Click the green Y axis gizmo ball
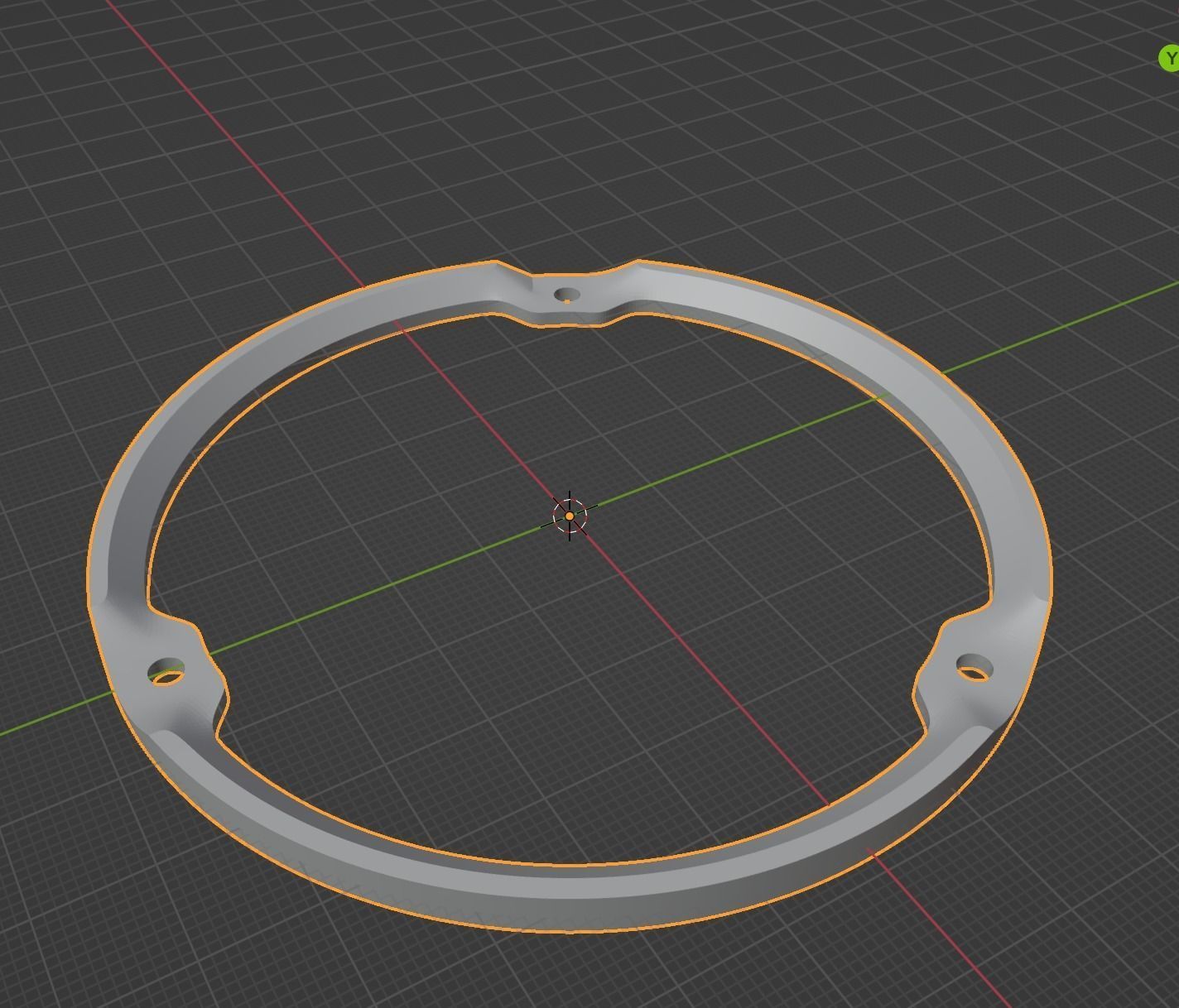1179x1008 pixels. coord(1169,59)
